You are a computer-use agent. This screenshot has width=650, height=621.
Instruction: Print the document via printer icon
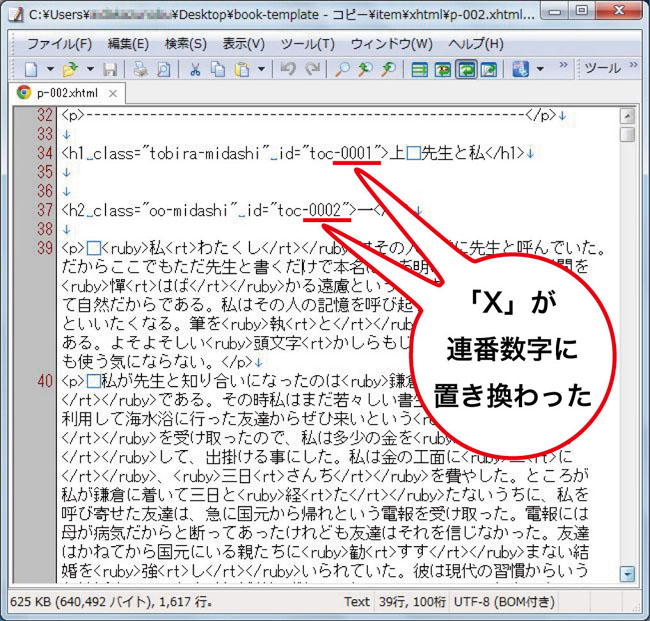tap(141, 69)
